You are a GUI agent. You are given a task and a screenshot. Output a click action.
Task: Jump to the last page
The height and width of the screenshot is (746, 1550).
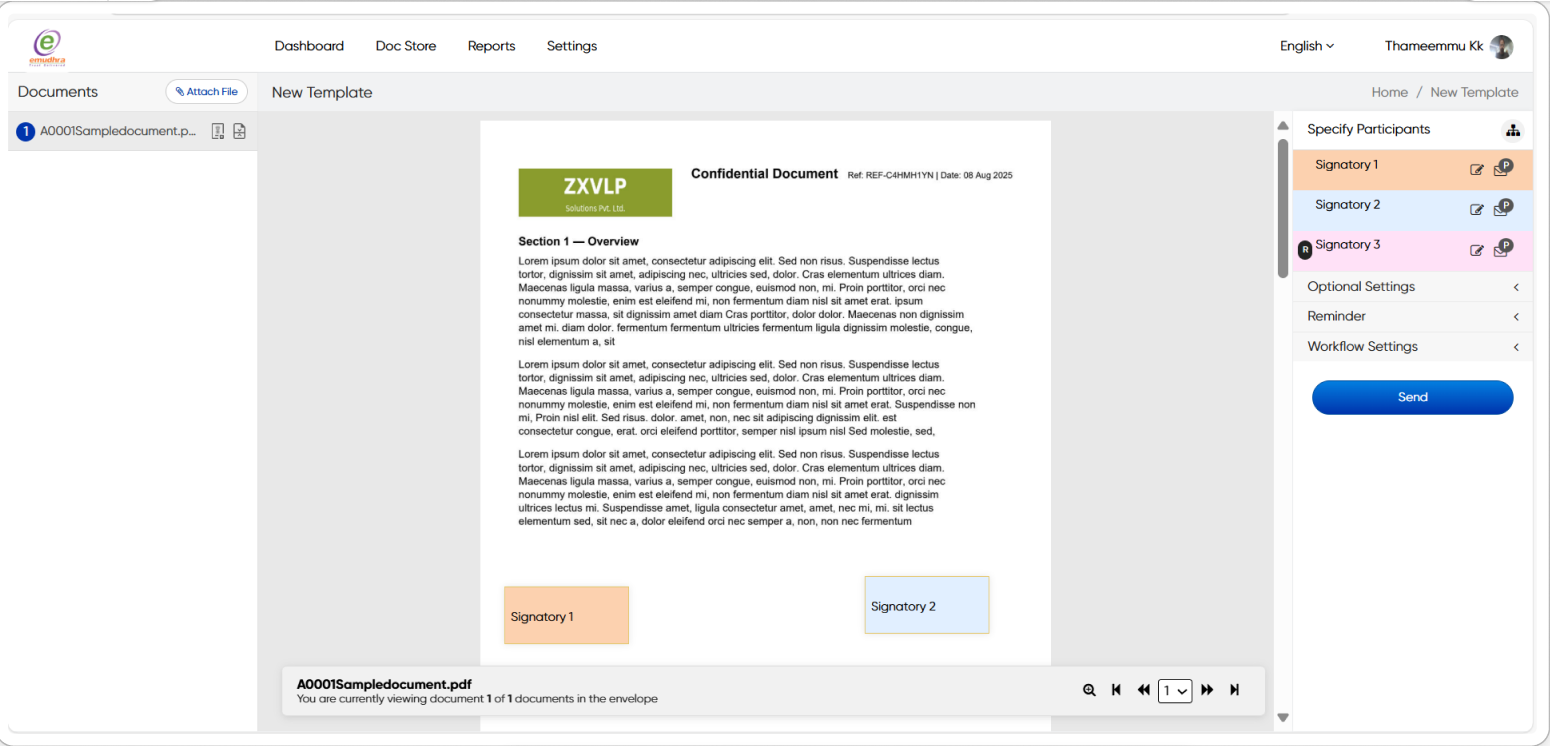tap(1234, 690)
